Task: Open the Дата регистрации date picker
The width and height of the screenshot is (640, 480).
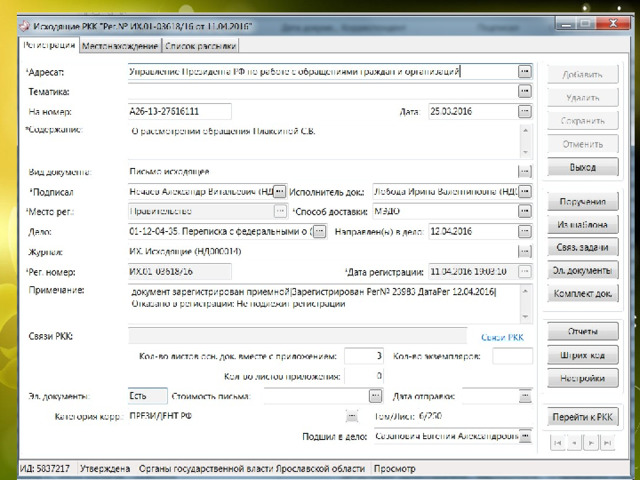Action: (x=524, y=271)
